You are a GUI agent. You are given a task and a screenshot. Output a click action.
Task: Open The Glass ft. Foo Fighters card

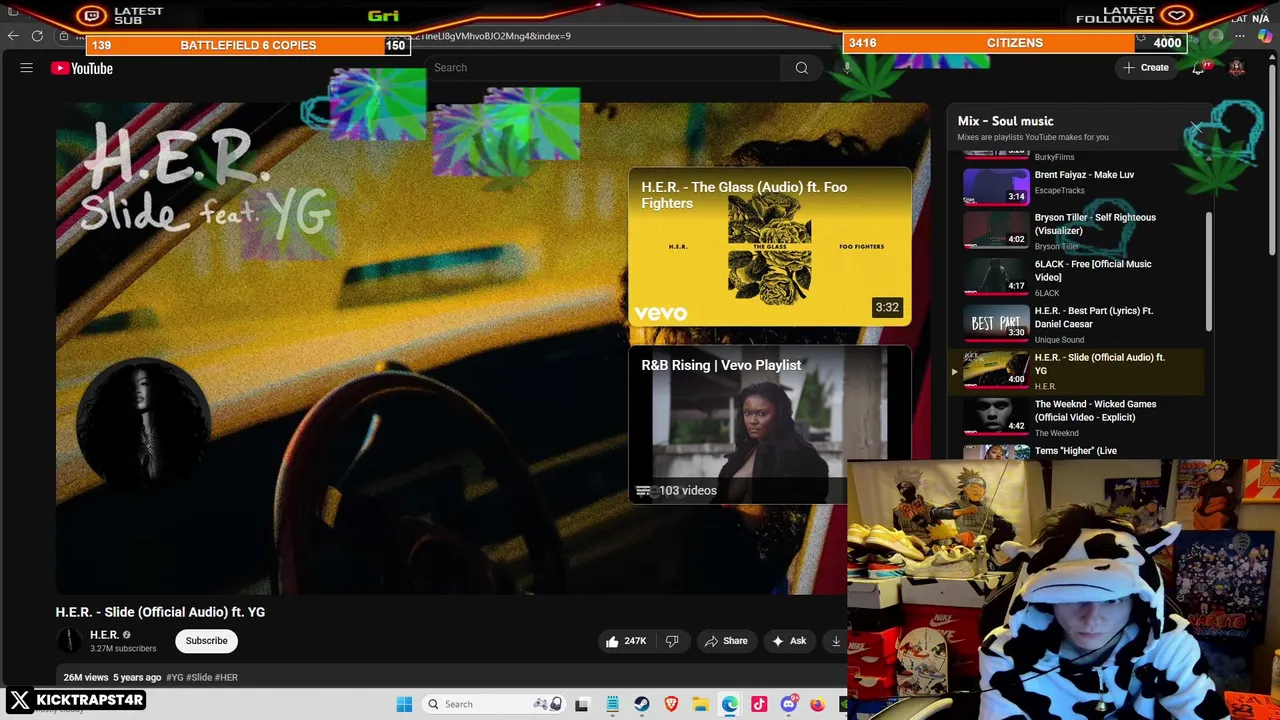pos(770,247)
